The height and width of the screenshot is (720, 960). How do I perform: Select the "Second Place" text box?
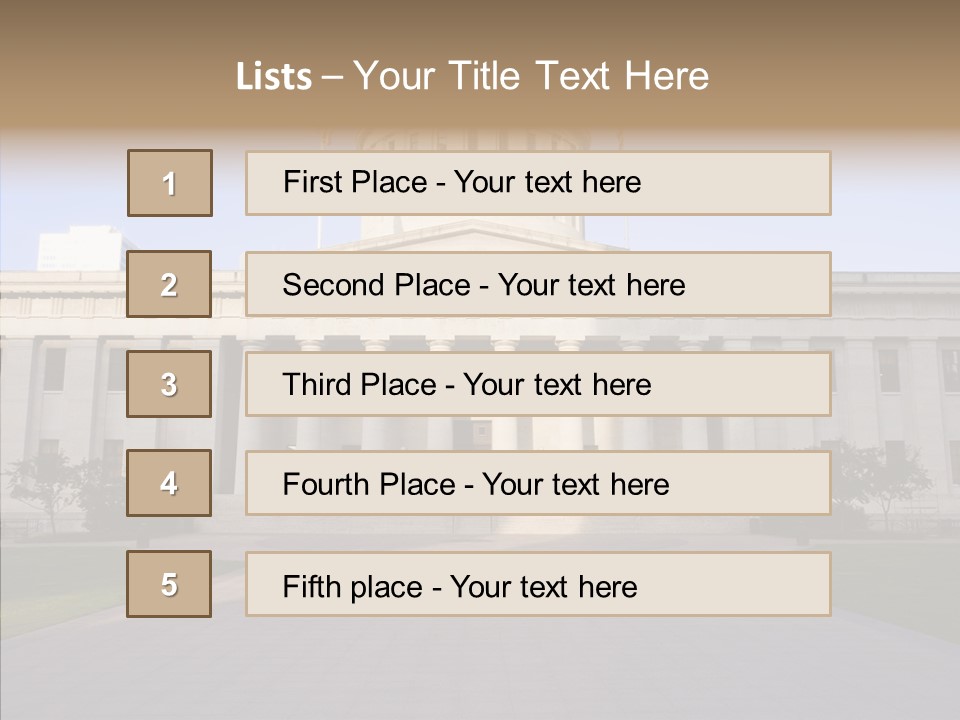(538, 284)
